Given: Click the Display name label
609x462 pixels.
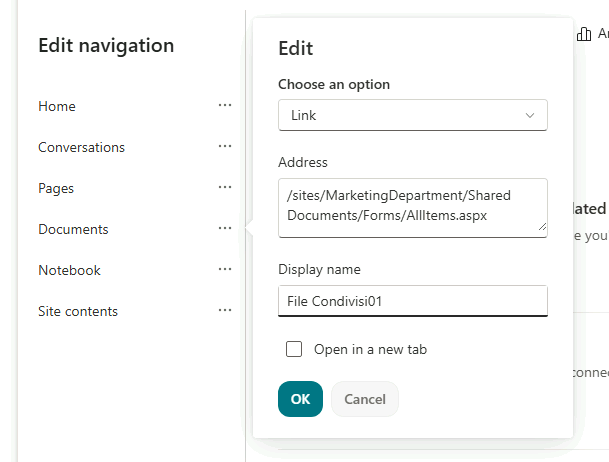Looking at the screenshot, I should click(x=319, y=269).
